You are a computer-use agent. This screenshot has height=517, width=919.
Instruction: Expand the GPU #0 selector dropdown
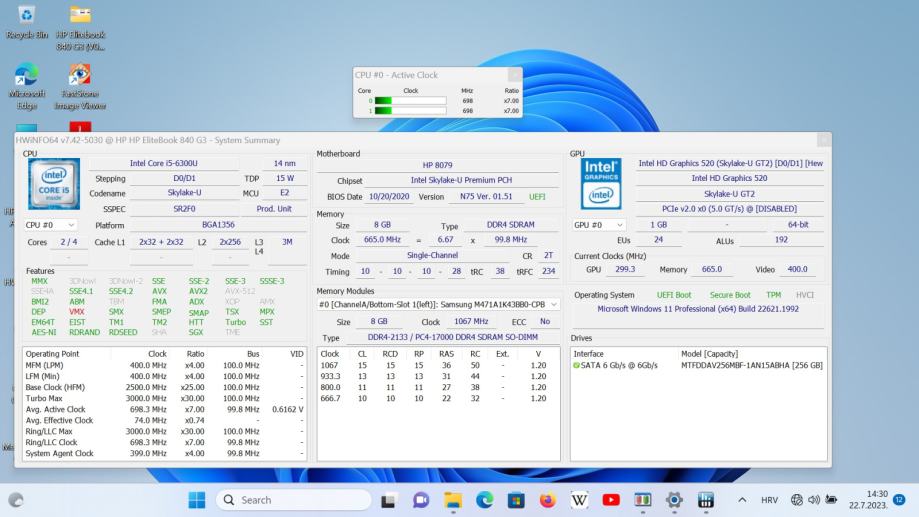pyautogui.click(x=599, y=225)
